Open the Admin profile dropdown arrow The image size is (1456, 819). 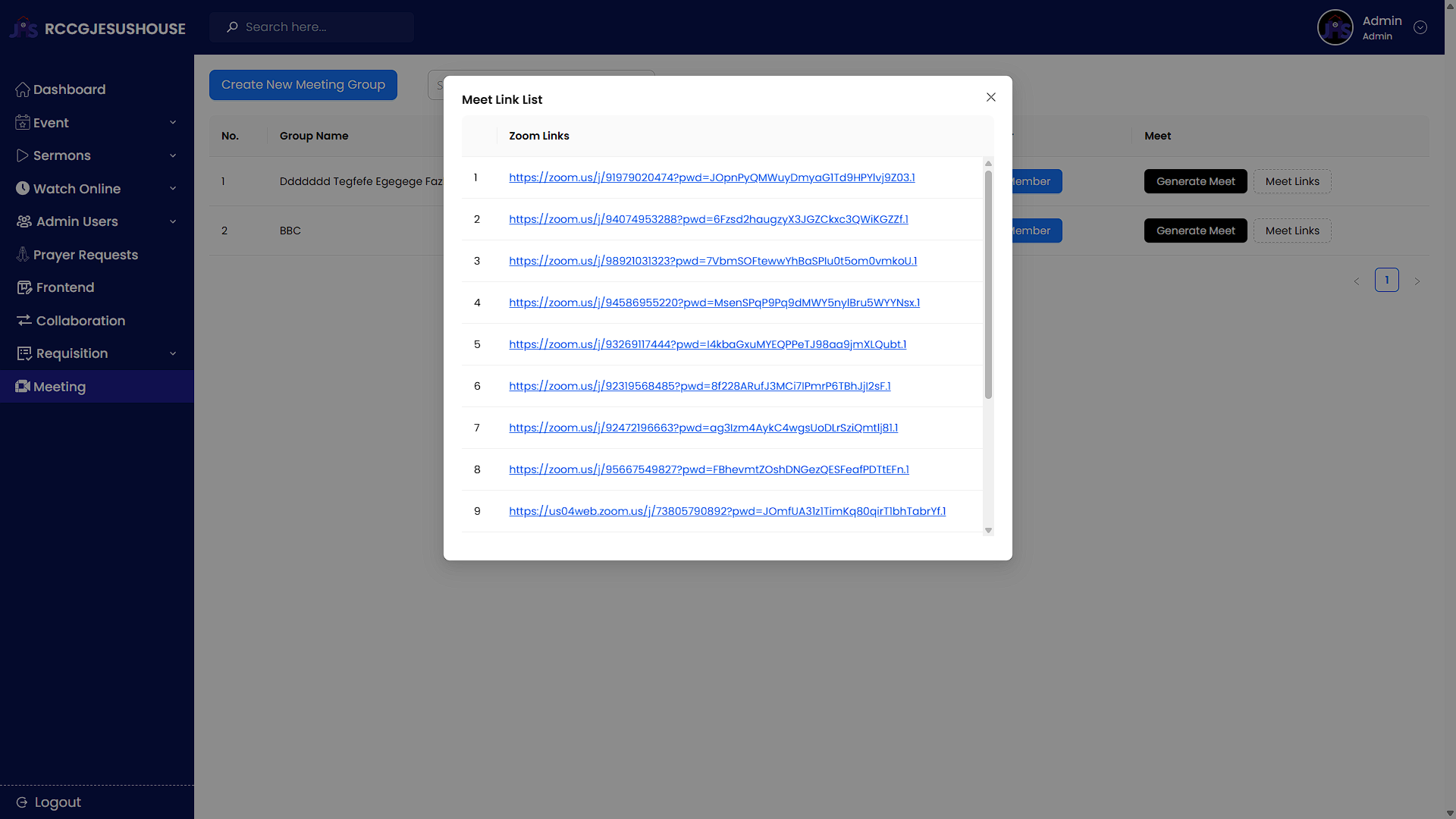tap(1420, 27)
